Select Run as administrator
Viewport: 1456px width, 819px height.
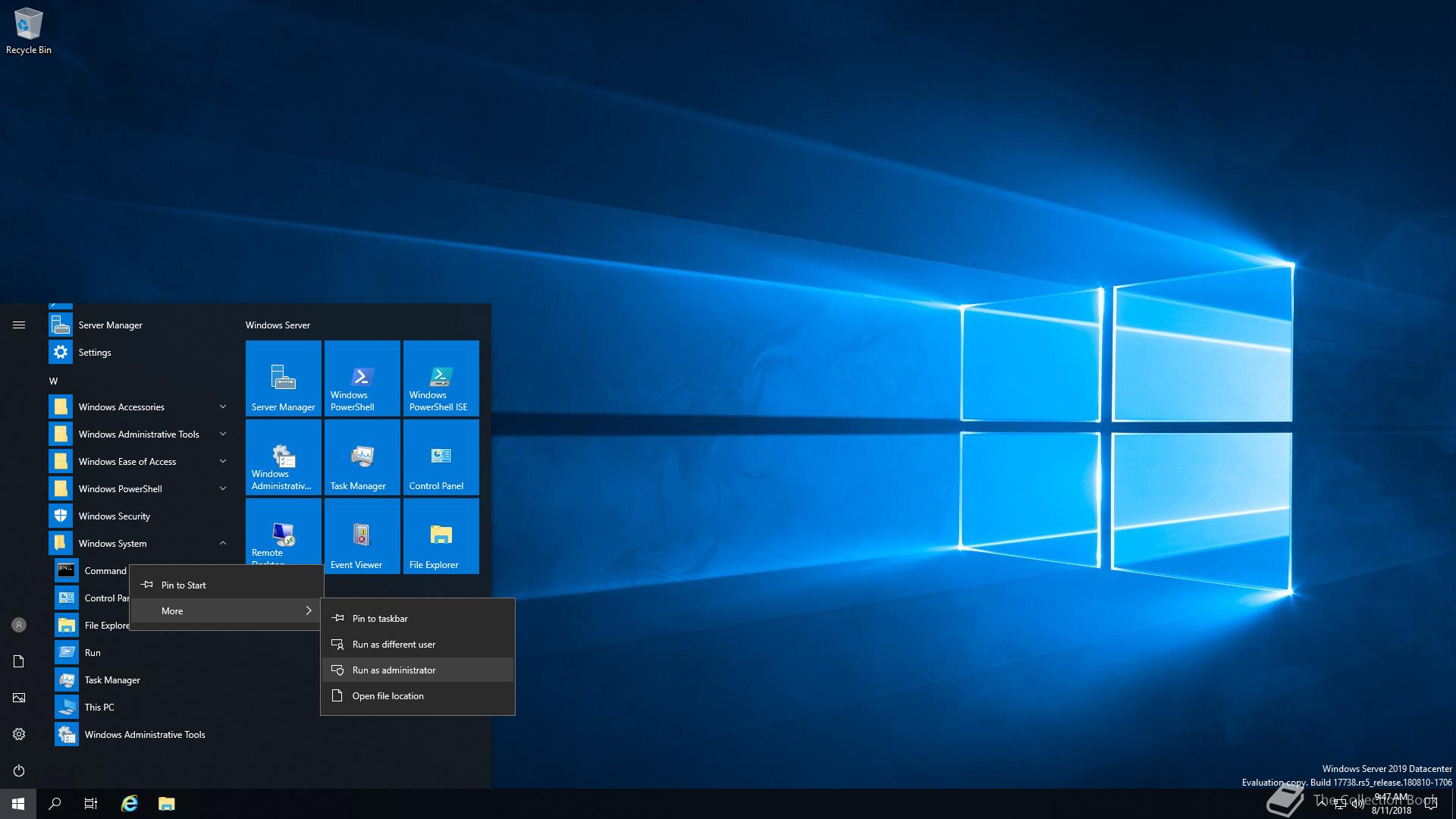pos(394,670)
